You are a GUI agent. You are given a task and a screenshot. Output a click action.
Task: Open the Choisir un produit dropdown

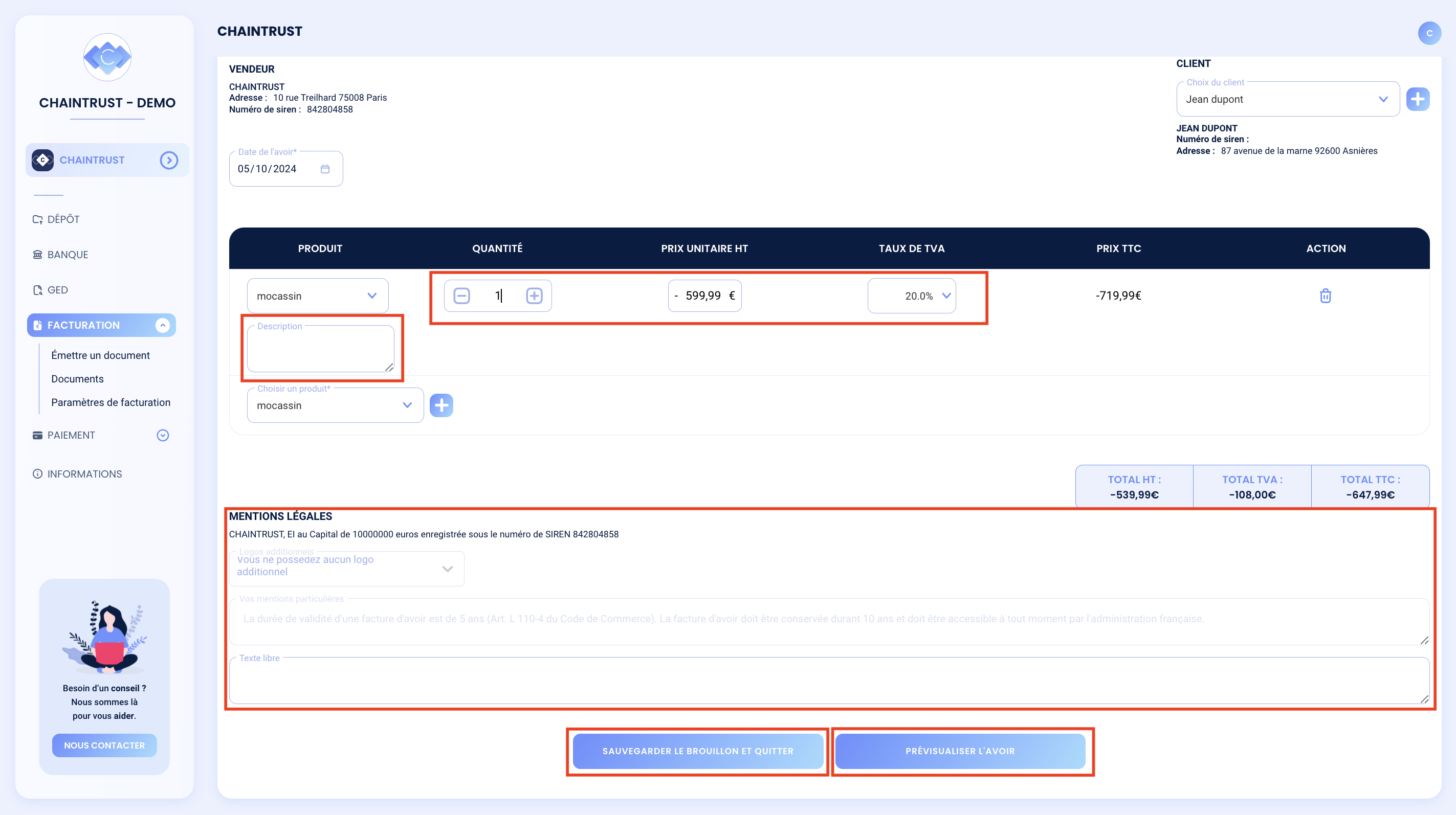click(x=335, y=405)
